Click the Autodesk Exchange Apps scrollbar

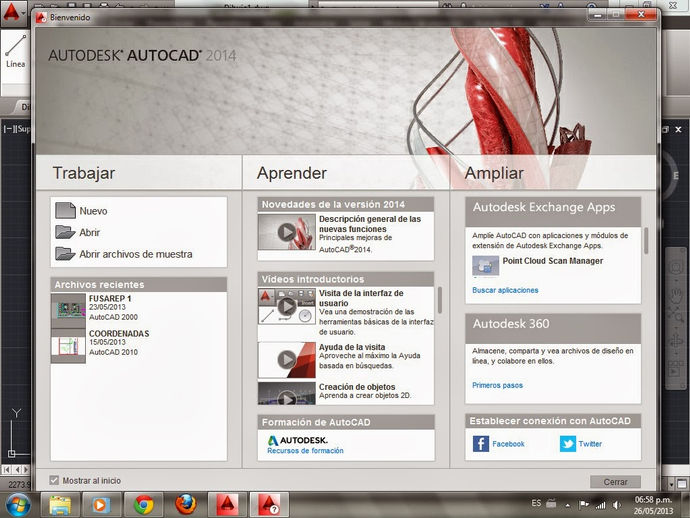(646, 241)
